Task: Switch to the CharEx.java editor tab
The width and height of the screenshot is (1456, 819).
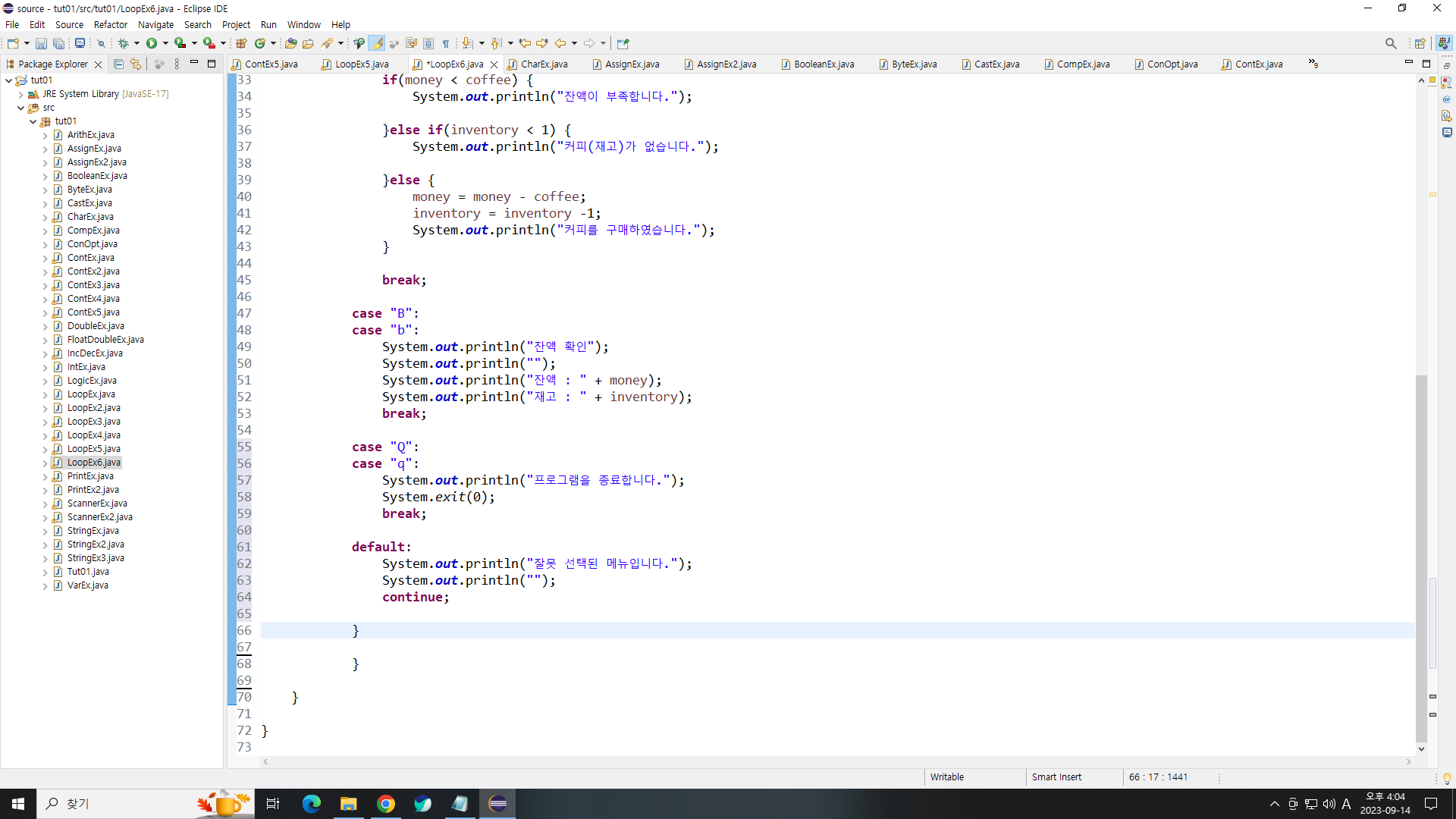Action: click(544, 64)
